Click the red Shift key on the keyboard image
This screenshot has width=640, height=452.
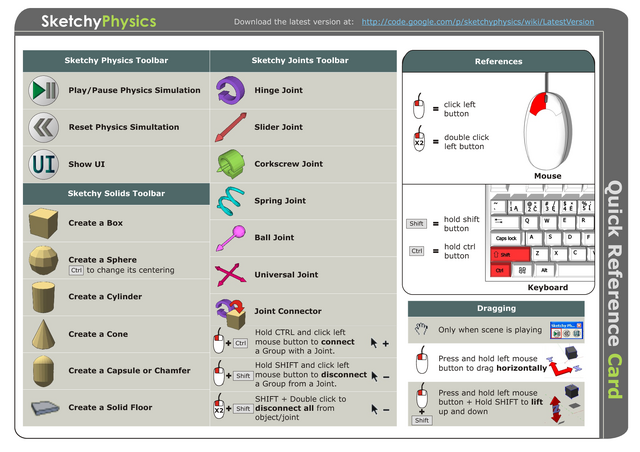(x=510, y=254)
